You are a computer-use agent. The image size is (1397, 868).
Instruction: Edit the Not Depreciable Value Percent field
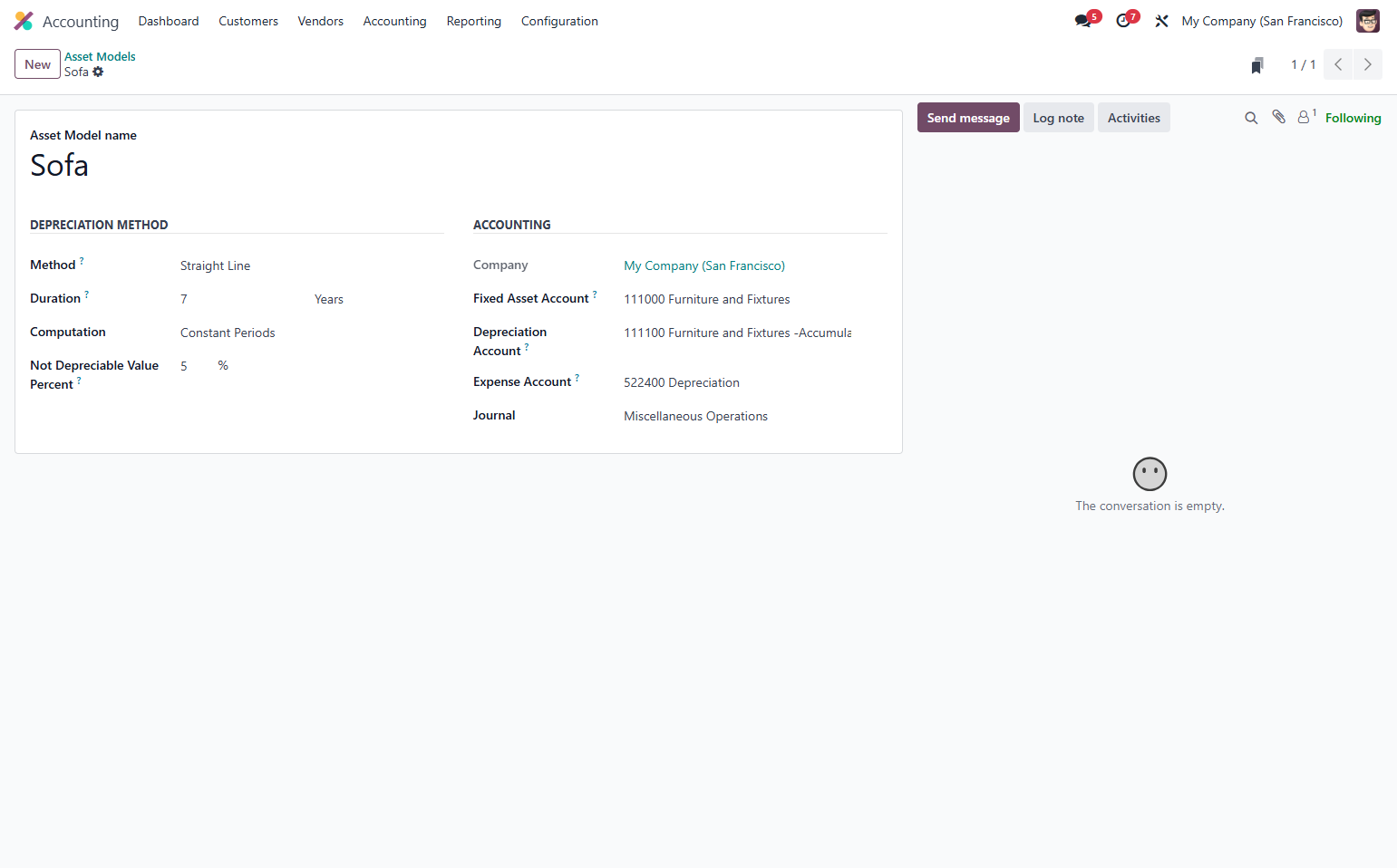click(196, 366)
